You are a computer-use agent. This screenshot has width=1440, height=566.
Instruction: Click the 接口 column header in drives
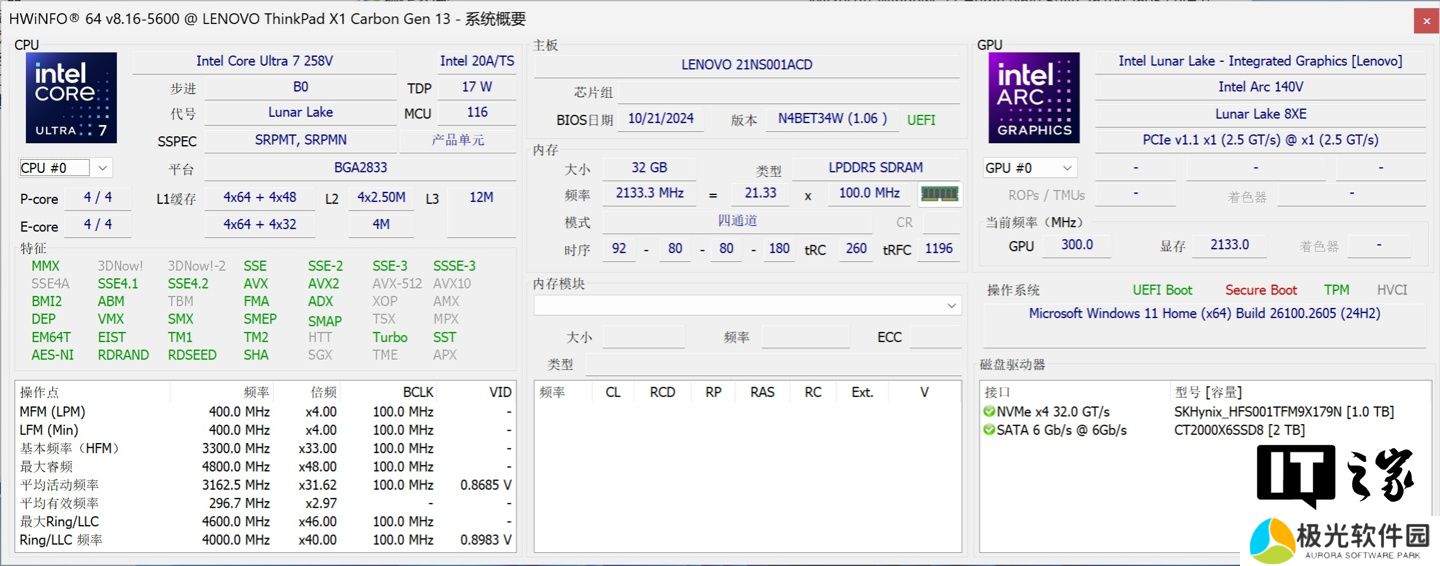pos(997,392)
